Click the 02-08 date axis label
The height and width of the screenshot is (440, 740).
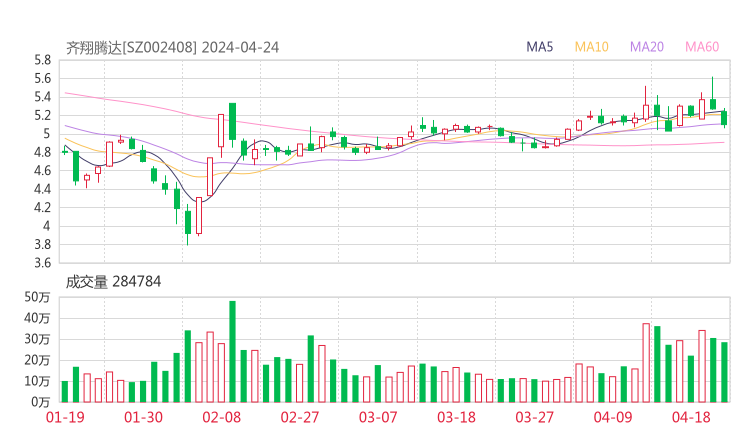coord(221,417)
